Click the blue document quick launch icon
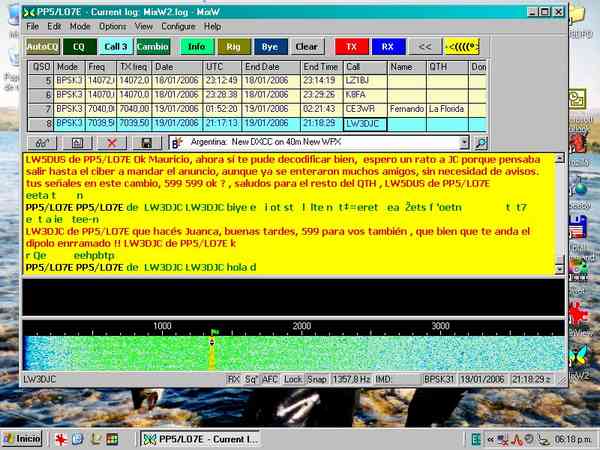The image size is (600, 450). [77, 439]
